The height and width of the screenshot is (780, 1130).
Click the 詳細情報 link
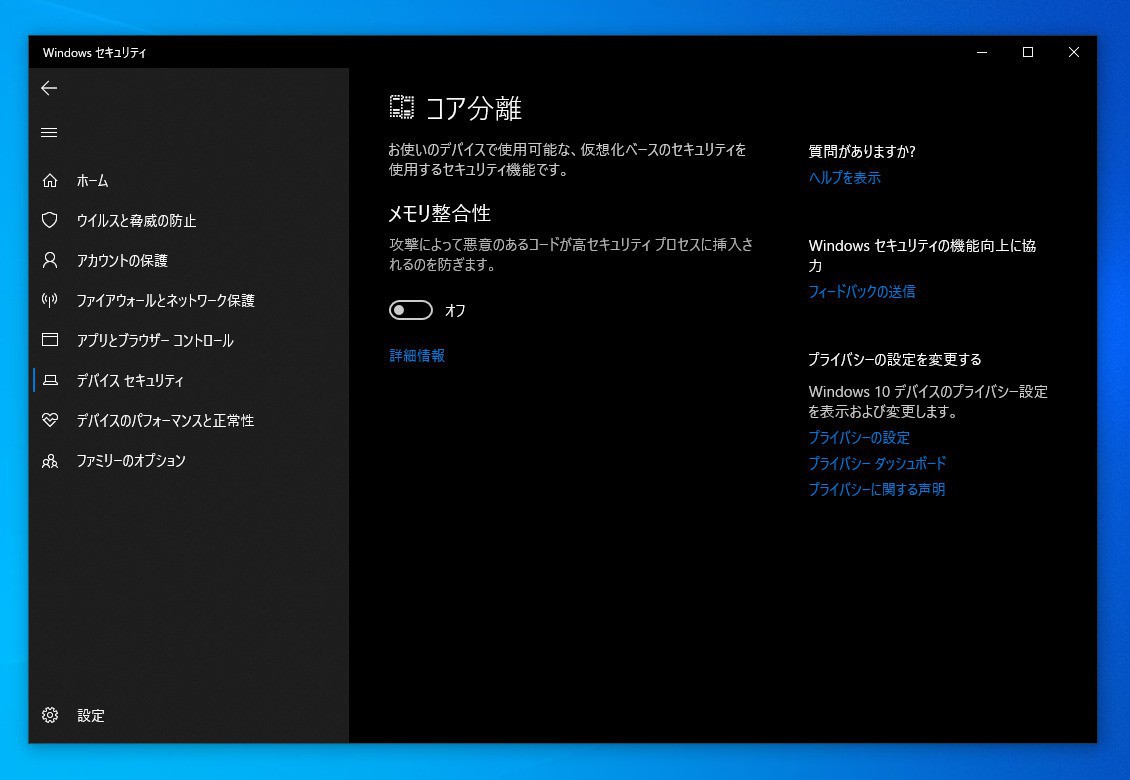[x=417, y=355]
